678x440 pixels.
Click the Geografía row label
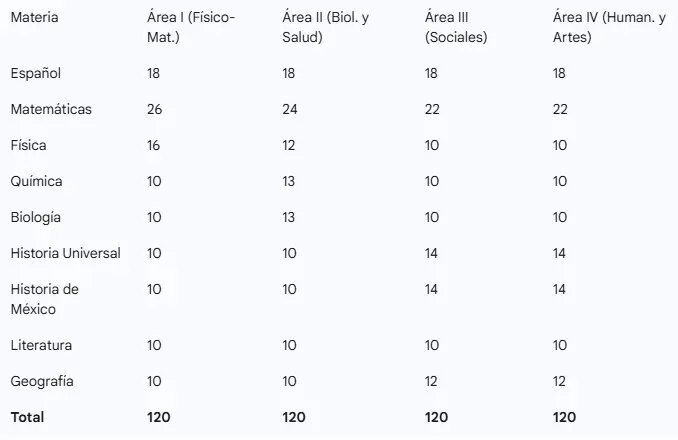[42, 381]
